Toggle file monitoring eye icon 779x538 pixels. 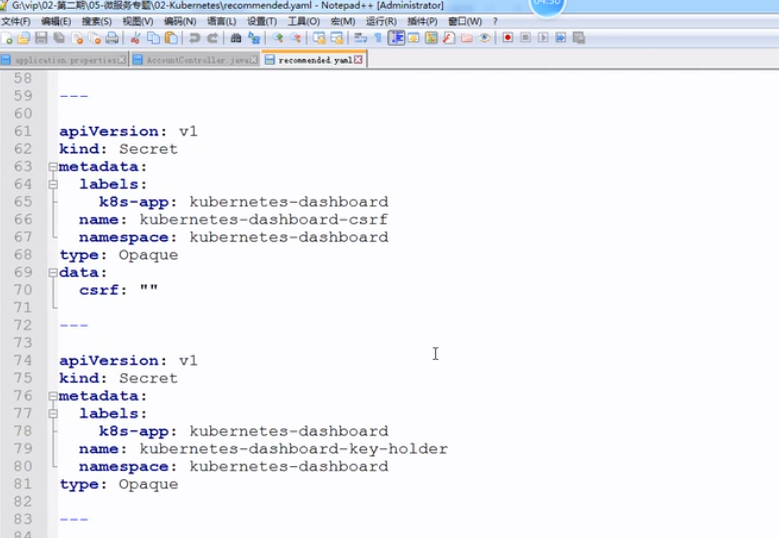pos(484,38)
